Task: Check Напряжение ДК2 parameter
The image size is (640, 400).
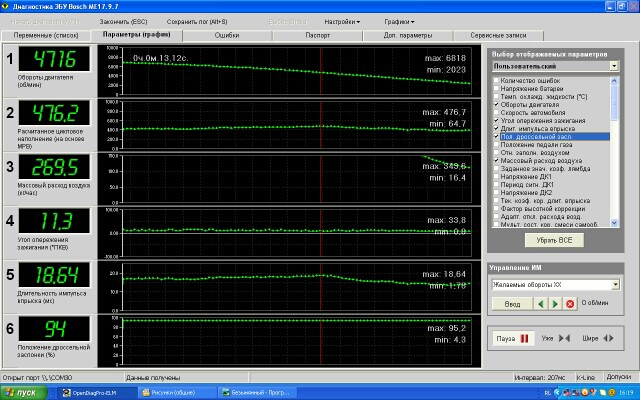Action: point(496,193)
